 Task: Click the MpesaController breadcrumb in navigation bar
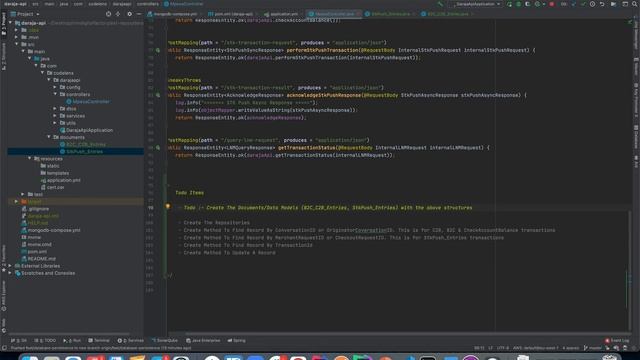(x=183, y=4)
